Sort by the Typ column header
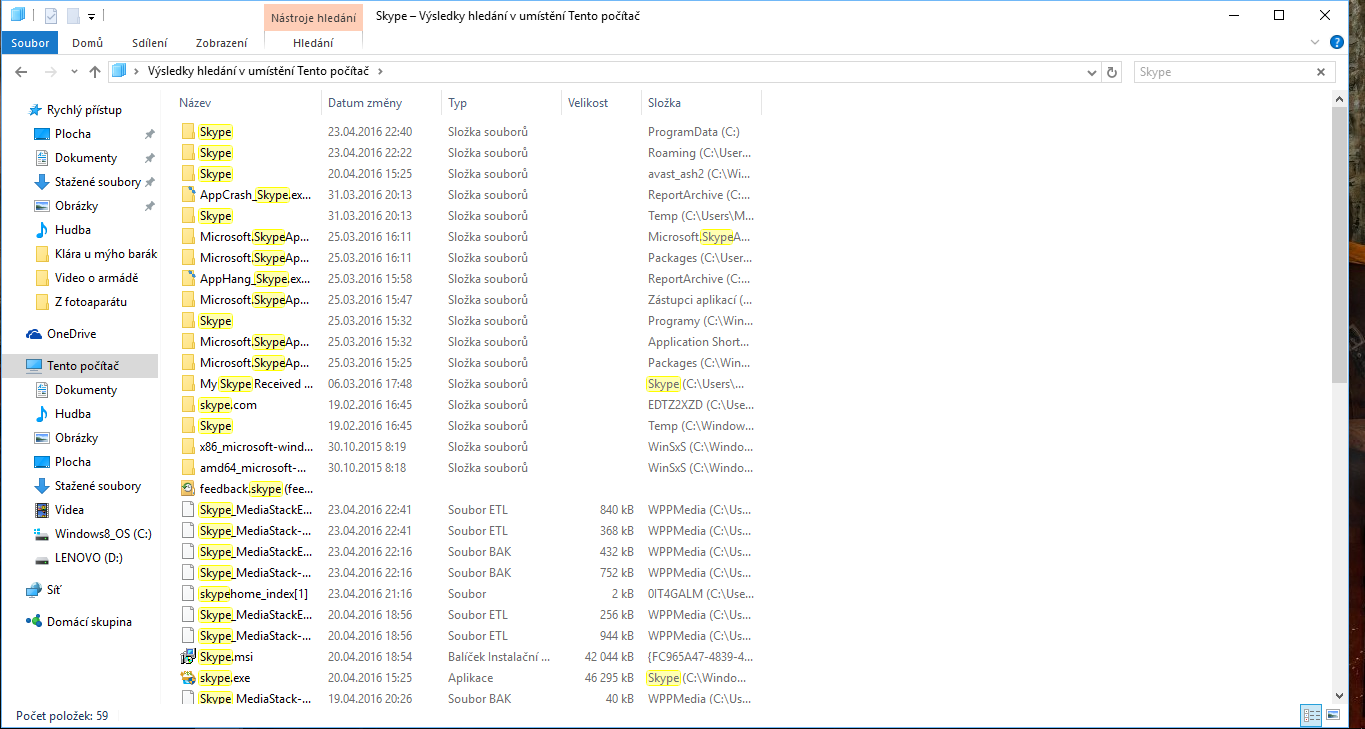This screenshot has height=729, width=1365. [502, 103]
